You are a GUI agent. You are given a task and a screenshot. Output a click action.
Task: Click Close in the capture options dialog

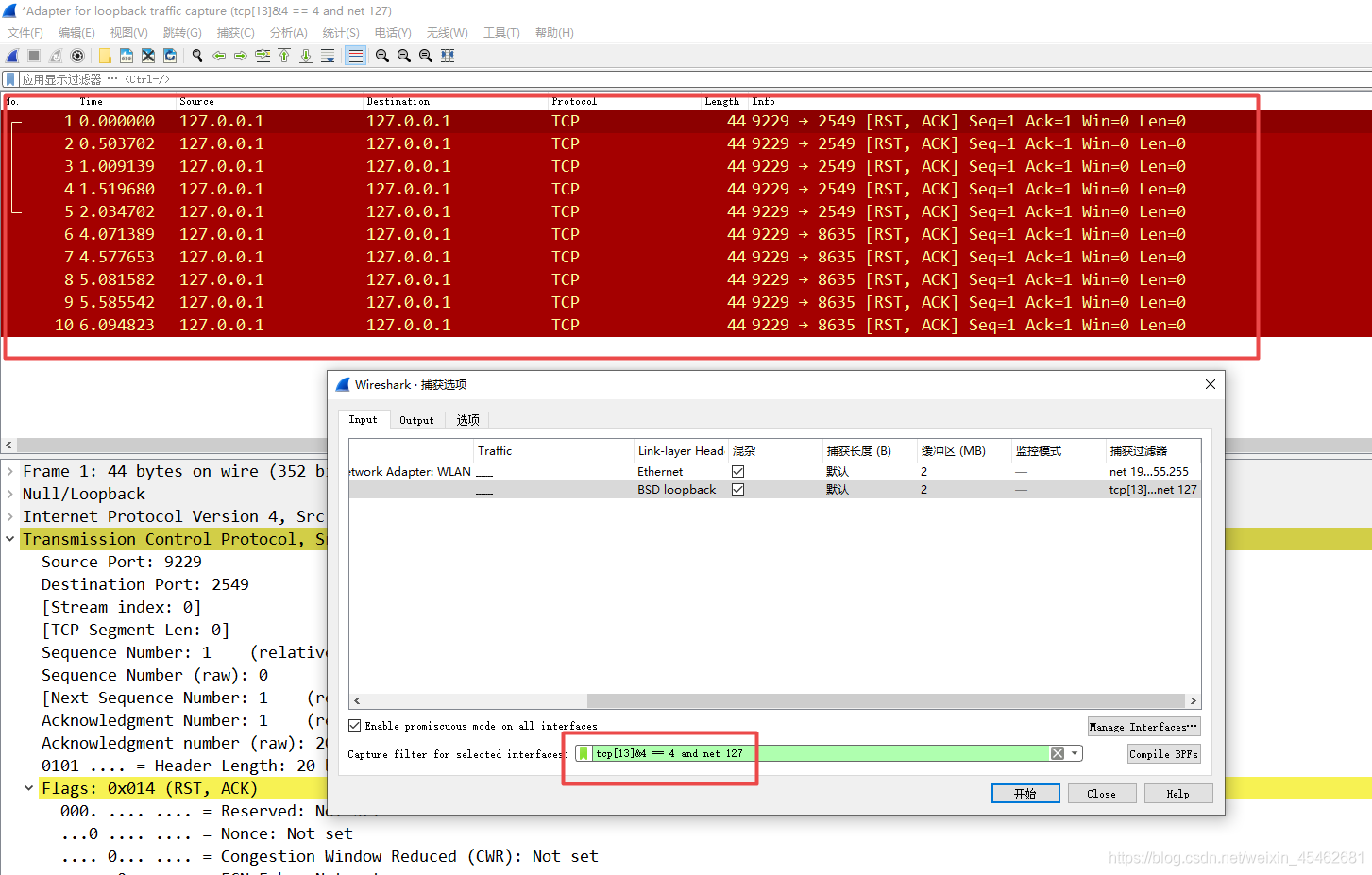(x=1101, y=794)
